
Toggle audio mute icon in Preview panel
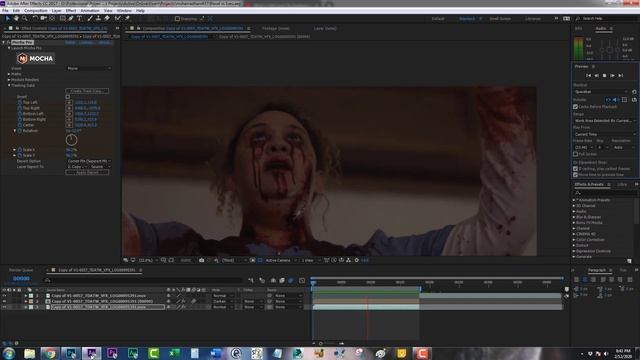616,100
